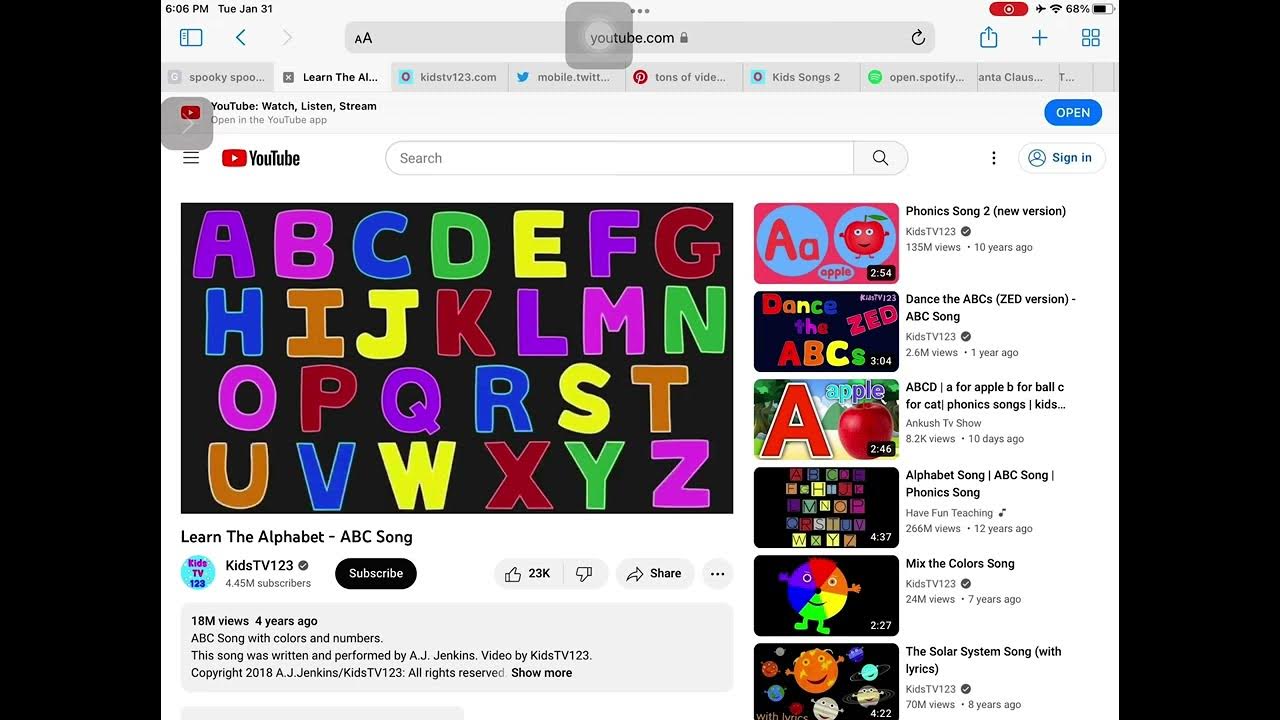Image resolution: width=1280 pixels, height=720 pixels.
Task: Click the search magnifier button
Action: (x=880, y=158)
